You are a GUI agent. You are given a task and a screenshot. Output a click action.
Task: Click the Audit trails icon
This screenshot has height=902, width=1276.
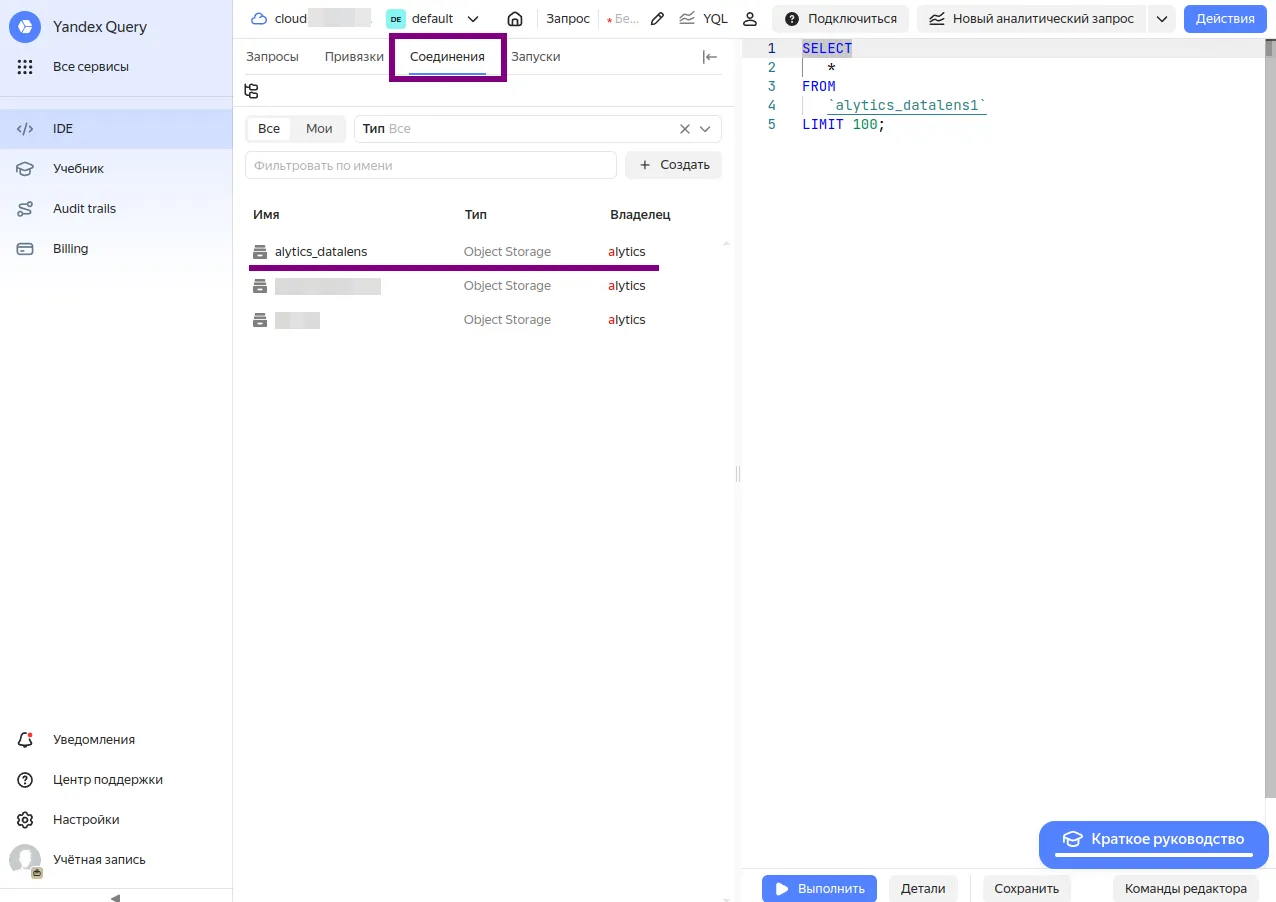pos(25,209)
